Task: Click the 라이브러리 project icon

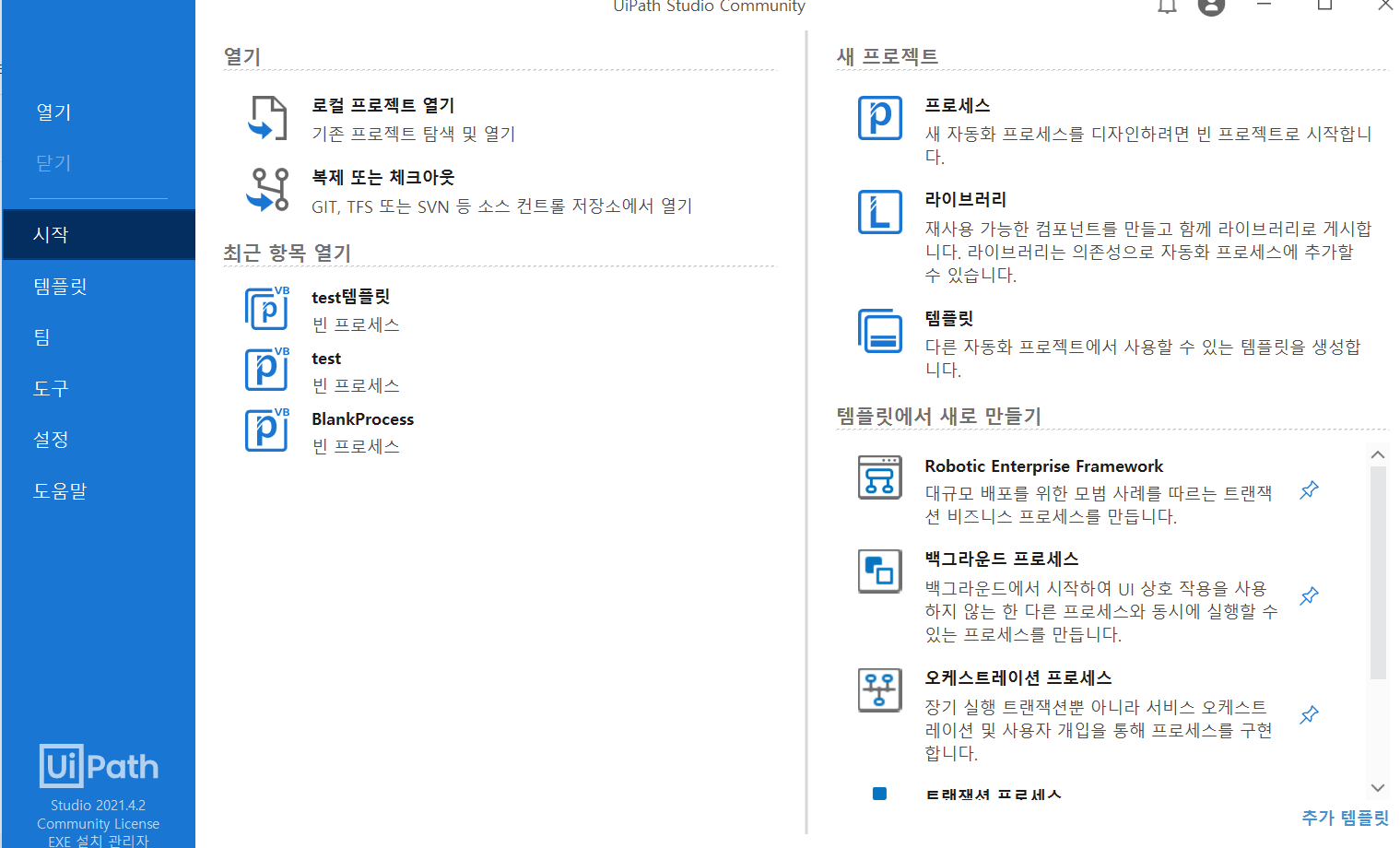Action: [x=880, y=212]
